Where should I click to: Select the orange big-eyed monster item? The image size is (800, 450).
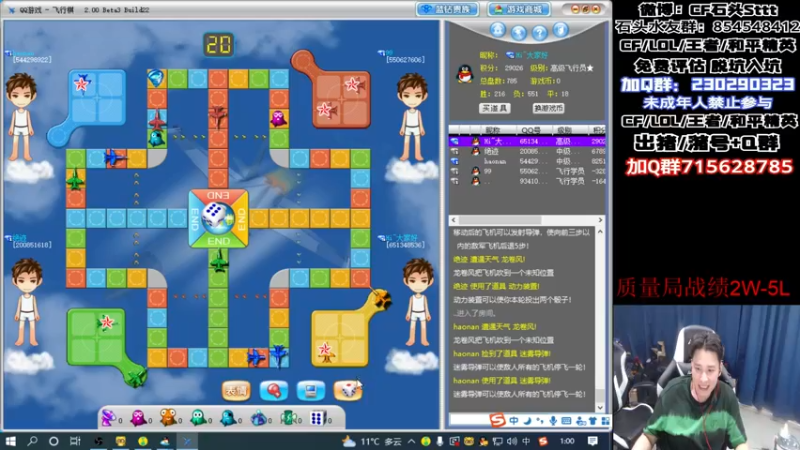pyautogui.click(x=168, y=417)
